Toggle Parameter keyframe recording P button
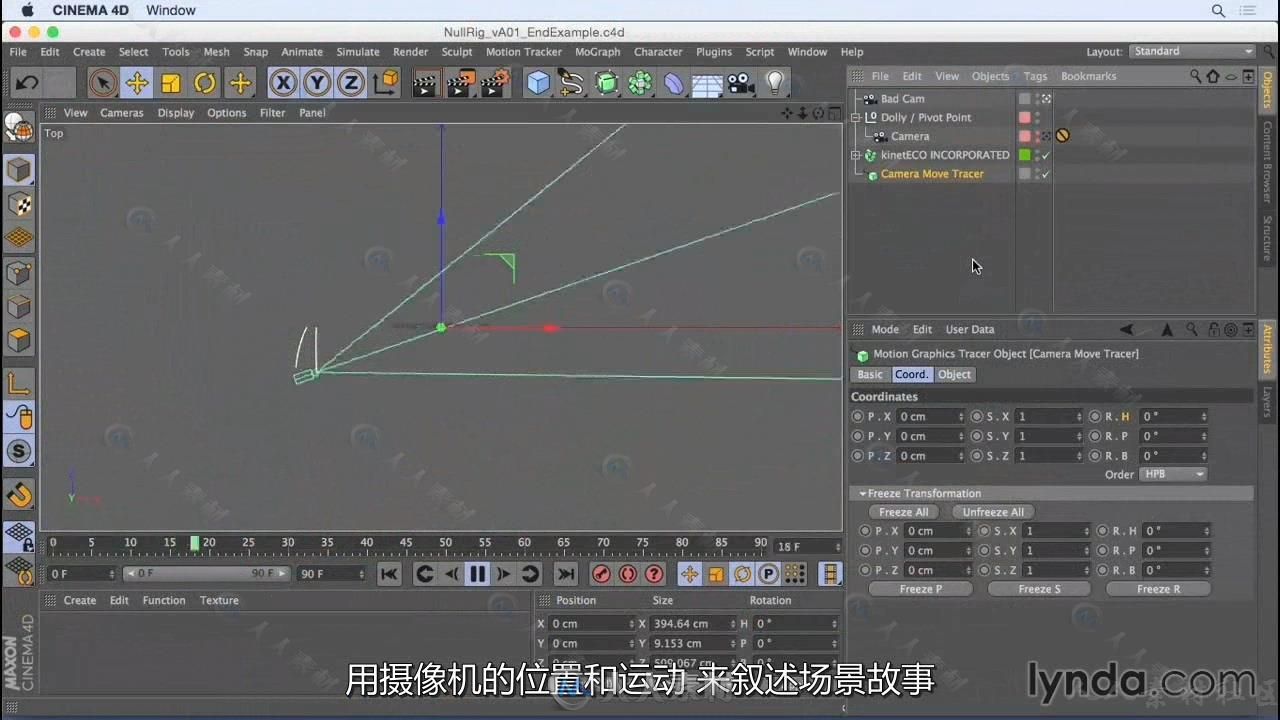Viewport: 1280px width, 720px height. point(768,574)
